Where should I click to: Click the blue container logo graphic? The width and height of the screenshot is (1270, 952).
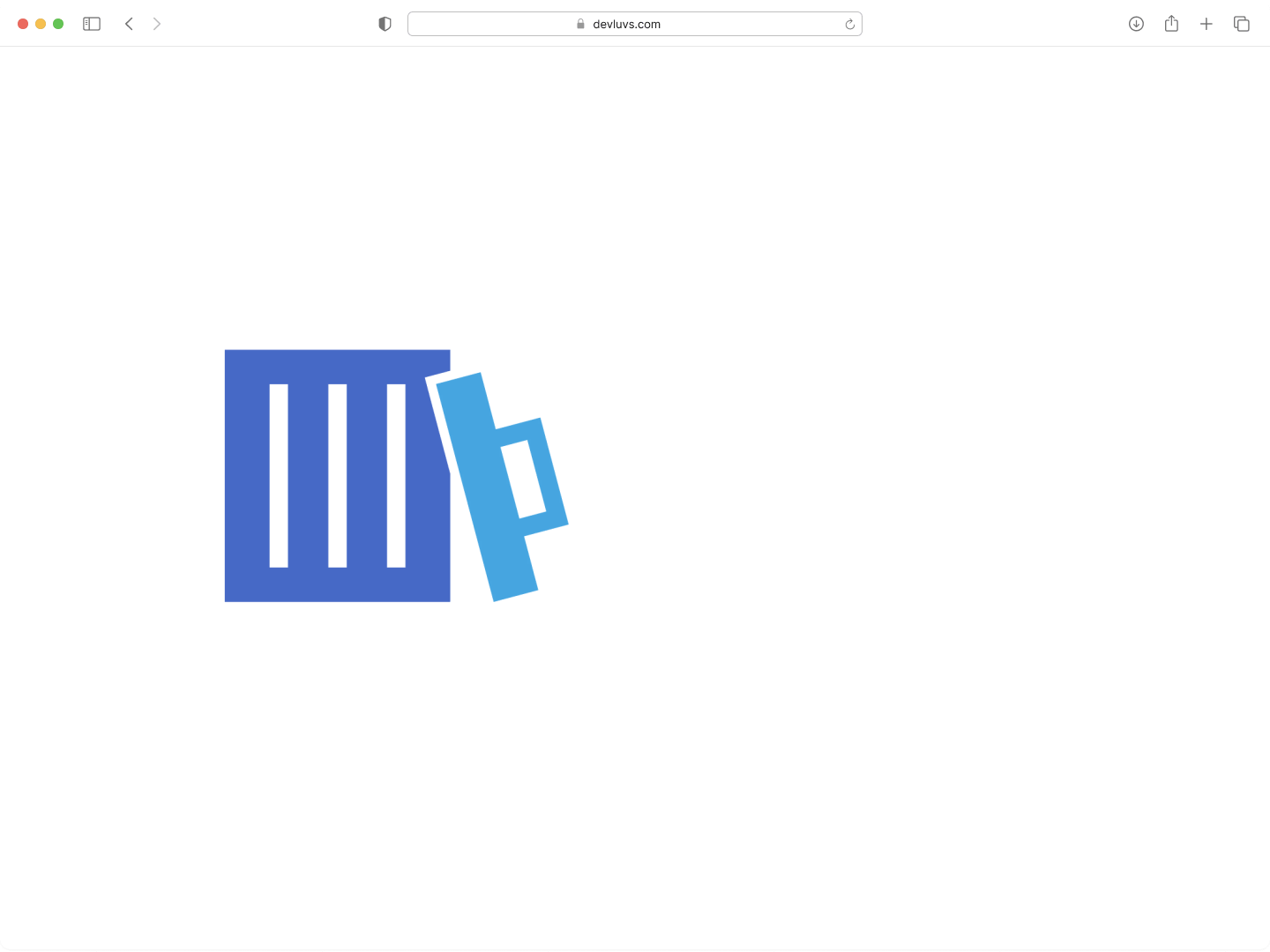pos(396,476)
